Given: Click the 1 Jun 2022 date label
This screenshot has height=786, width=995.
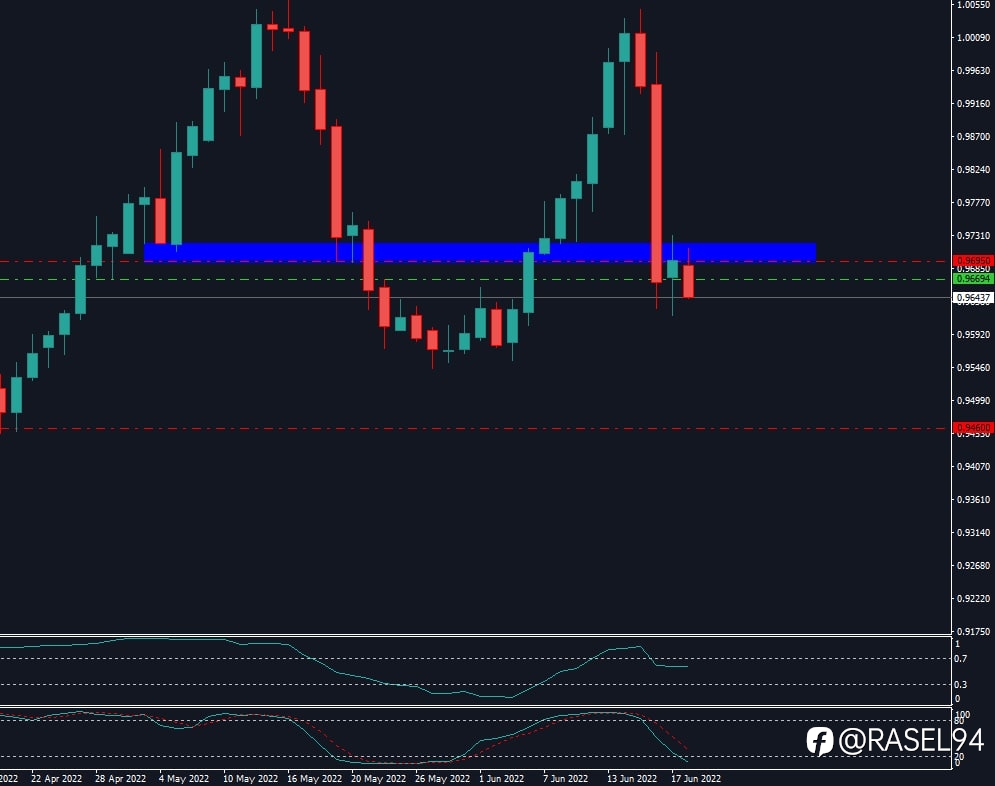Looking at the screenshot, I should [501, 778].
